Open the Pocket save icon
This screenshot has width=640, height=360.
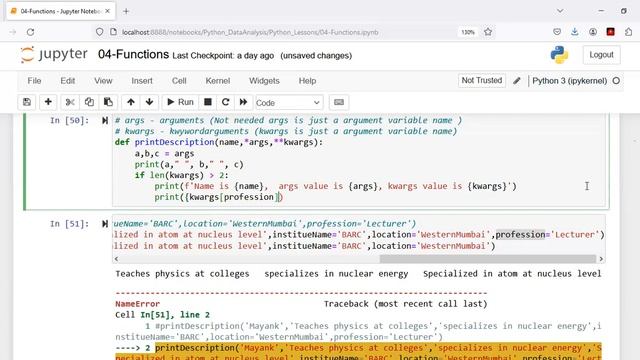(x=557, y=32)
